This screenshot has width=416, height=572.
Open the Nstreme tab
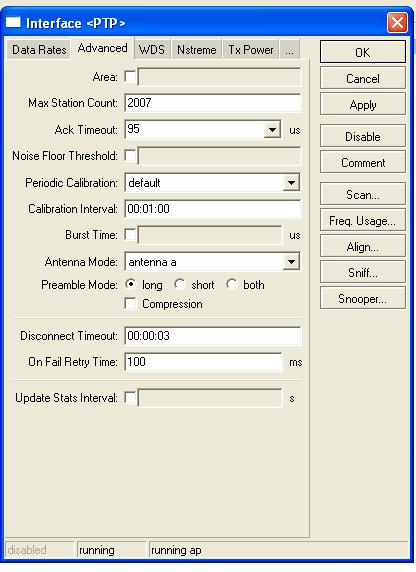[x=197, y=50]
